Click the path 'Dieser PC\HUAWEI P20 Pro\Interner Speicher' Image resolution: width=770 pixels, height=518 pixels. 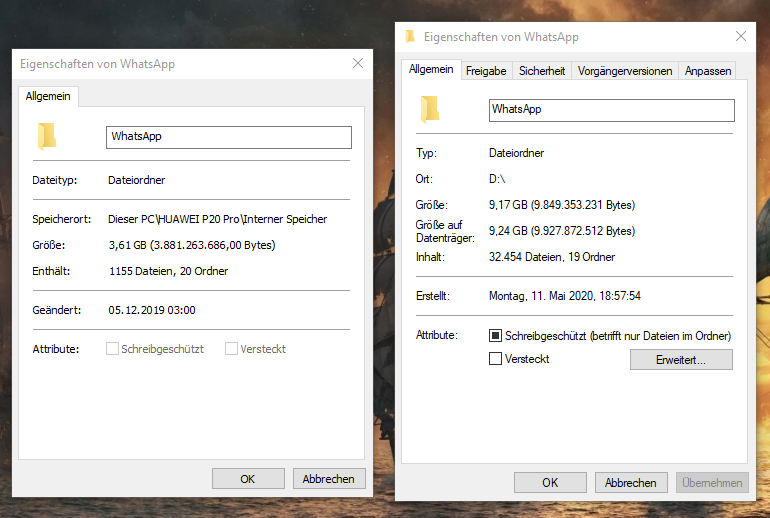(x=218, y=219)
